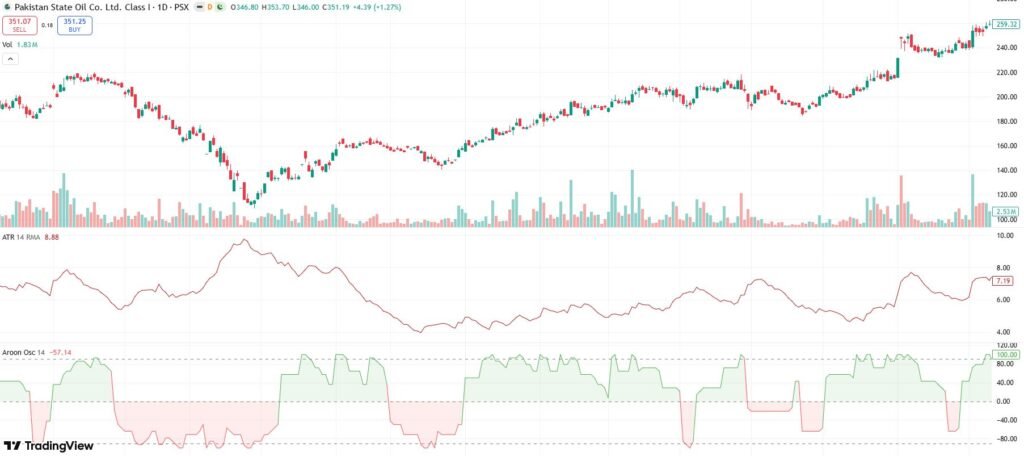
Task: Click the −57.14 Aroon Osc legend value
Action: click(60, 352)
